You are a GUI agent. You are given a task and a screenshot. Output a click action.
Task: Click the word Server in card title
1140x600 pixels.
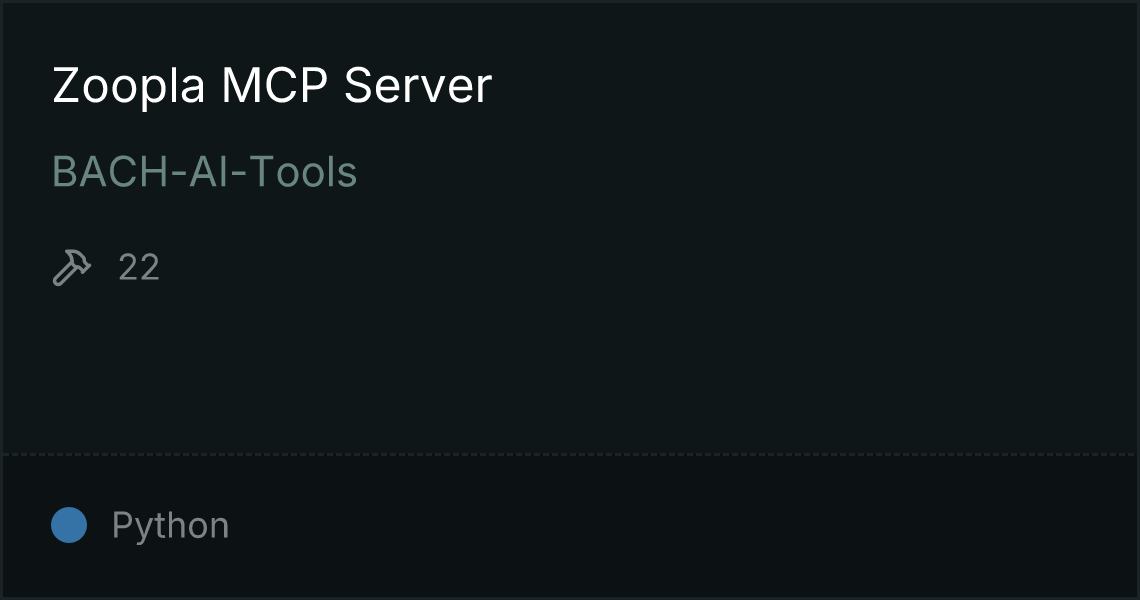click(418, 85)
